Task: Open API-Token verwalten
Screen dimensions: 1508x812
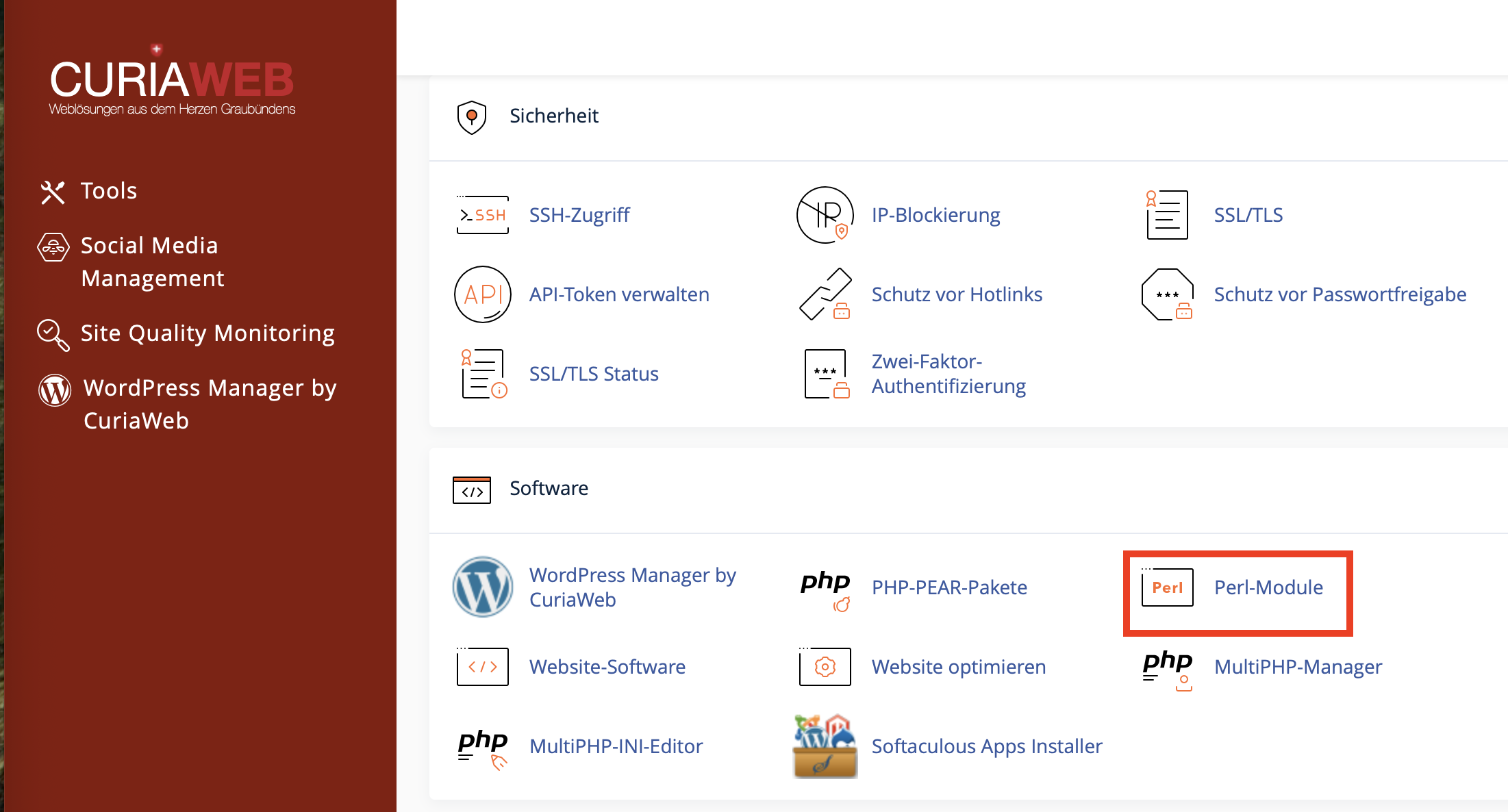Action: (x=619, y=294)
